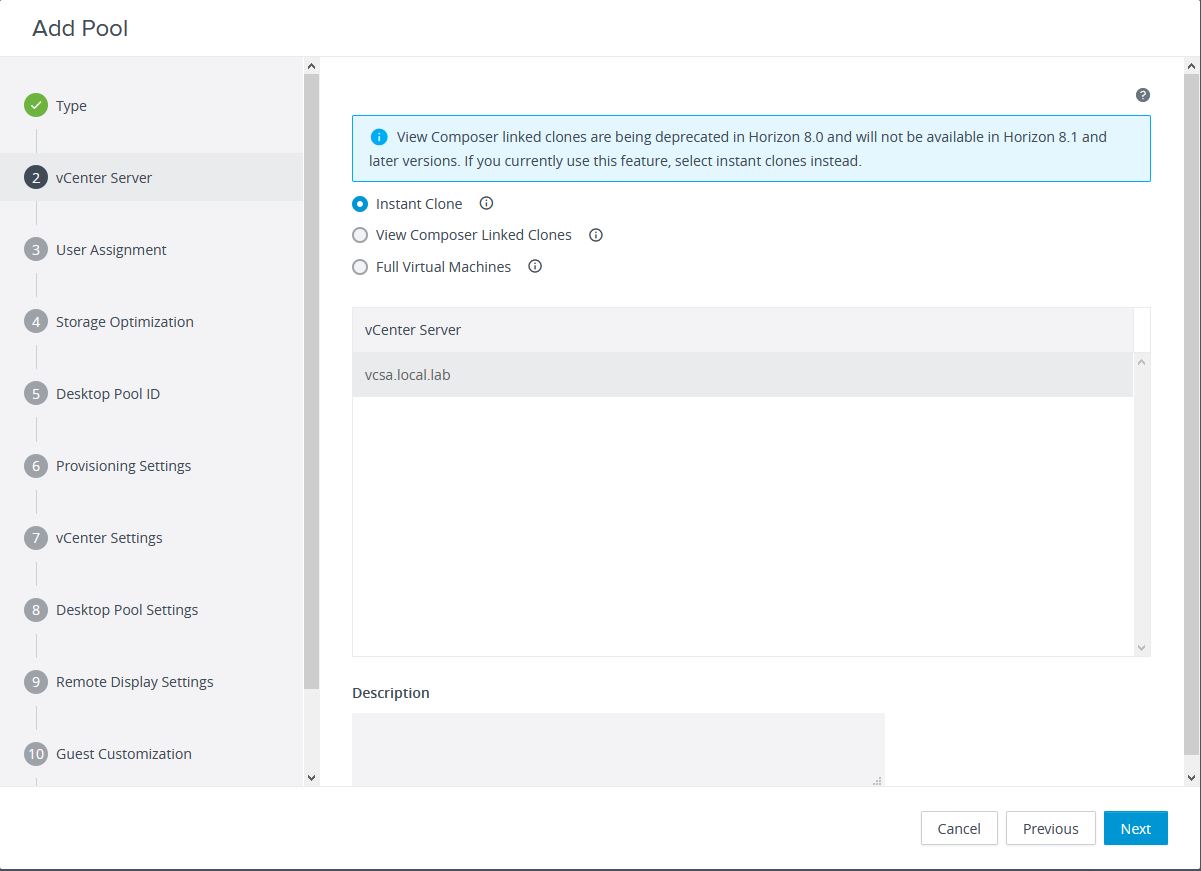Go to the Type step

click(71, 106)
